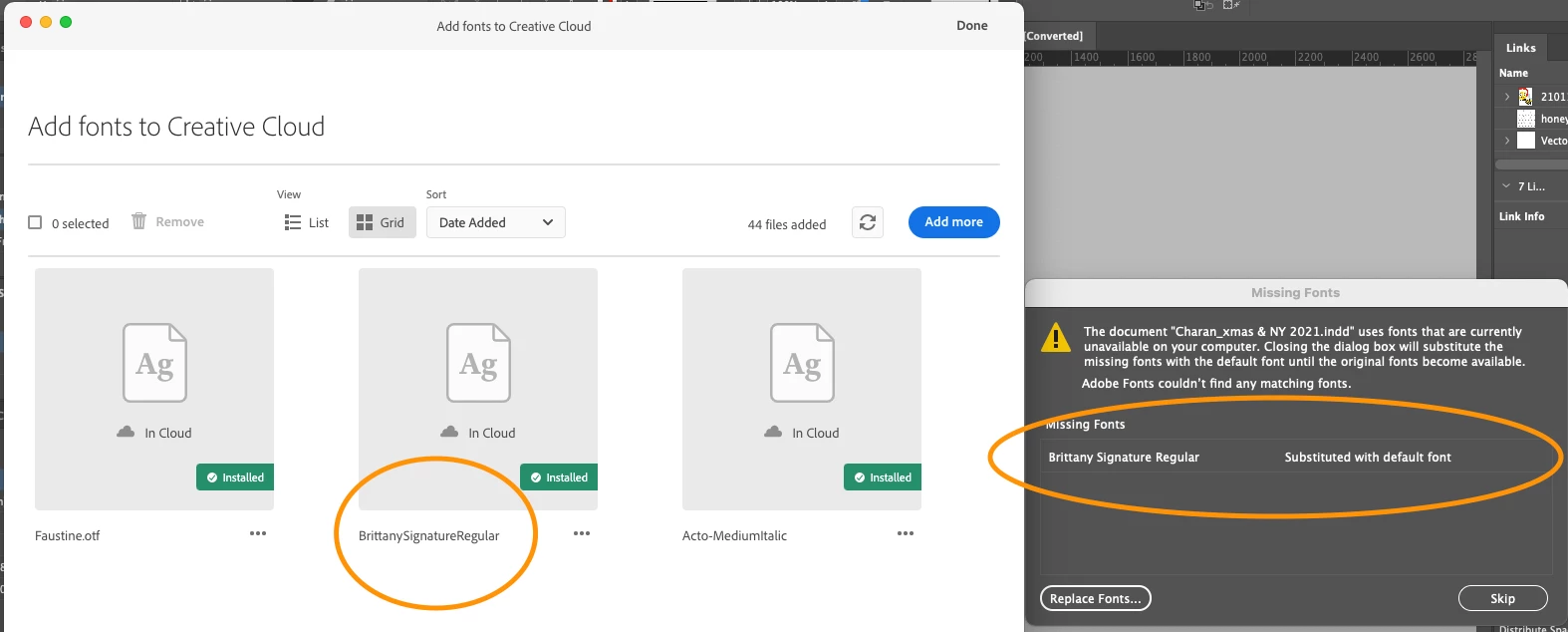
Task: Toggle the select all checkbox
Action: pyautogui.click(x=35, y=222)
